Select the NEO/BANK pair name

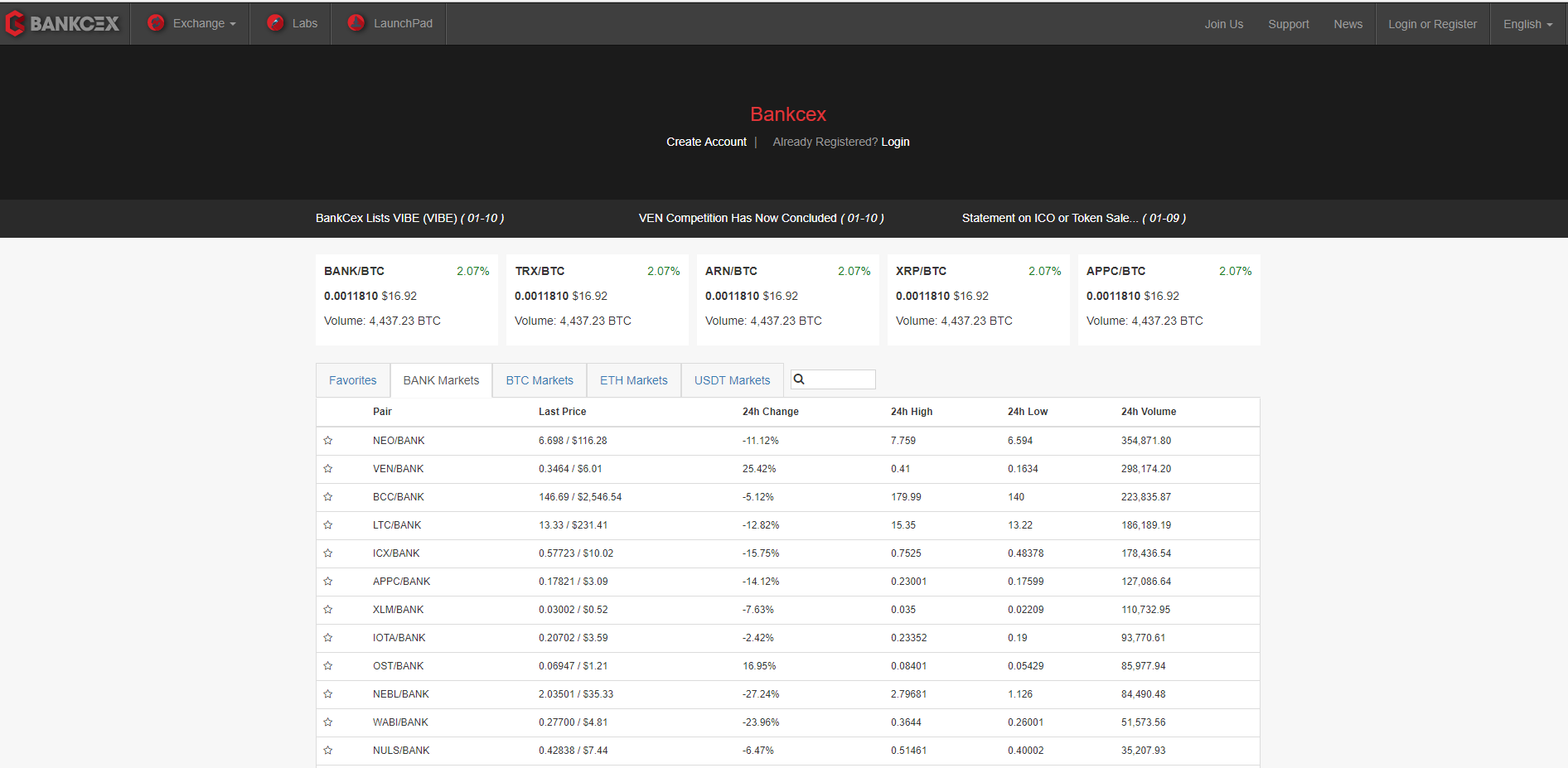coord(399,441)
